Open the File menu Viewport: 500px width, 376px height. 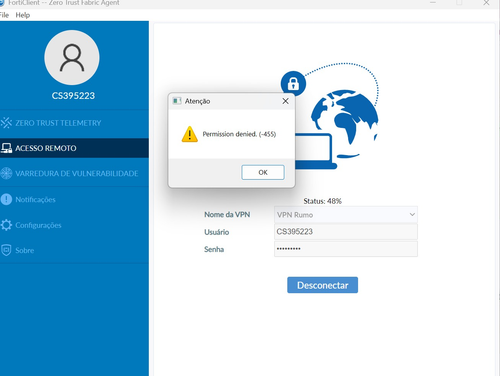coord(4,15)
